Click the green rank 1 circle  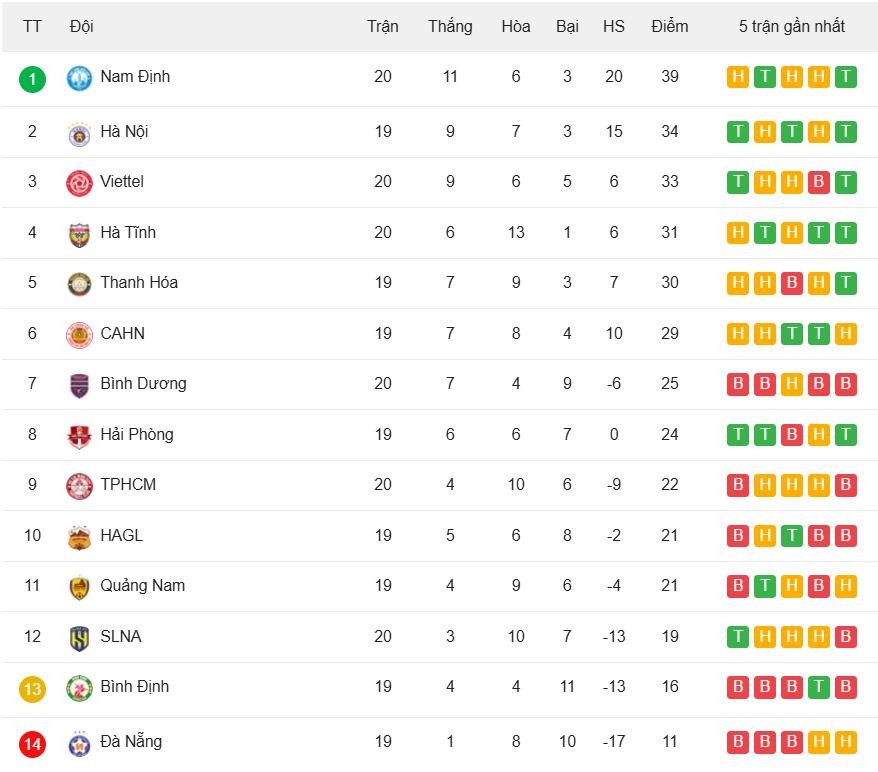pos(32,78)
